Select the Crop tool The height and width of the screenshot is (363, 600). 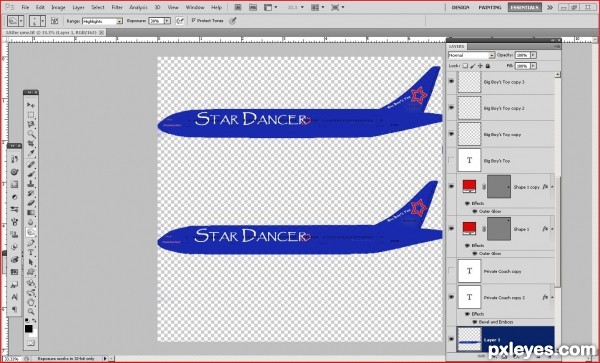(31, 144)
